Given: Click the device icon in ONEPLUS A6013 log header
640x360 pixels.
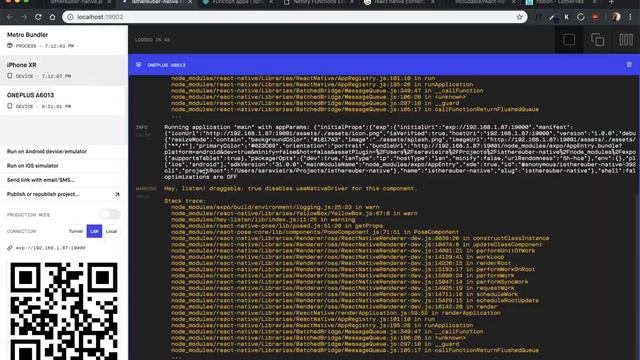Looking at the screenshot, I should coord(139,65).
